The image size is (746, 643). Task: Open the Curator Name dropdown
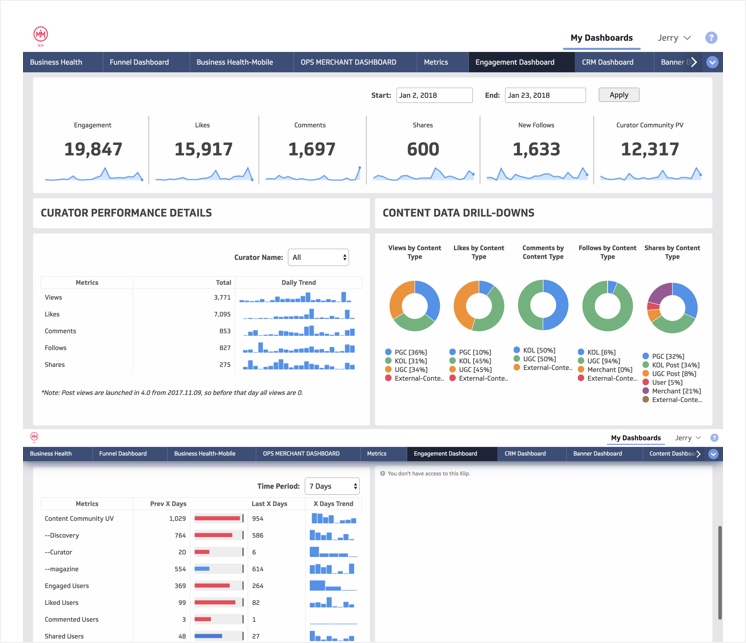pos(318,257)
